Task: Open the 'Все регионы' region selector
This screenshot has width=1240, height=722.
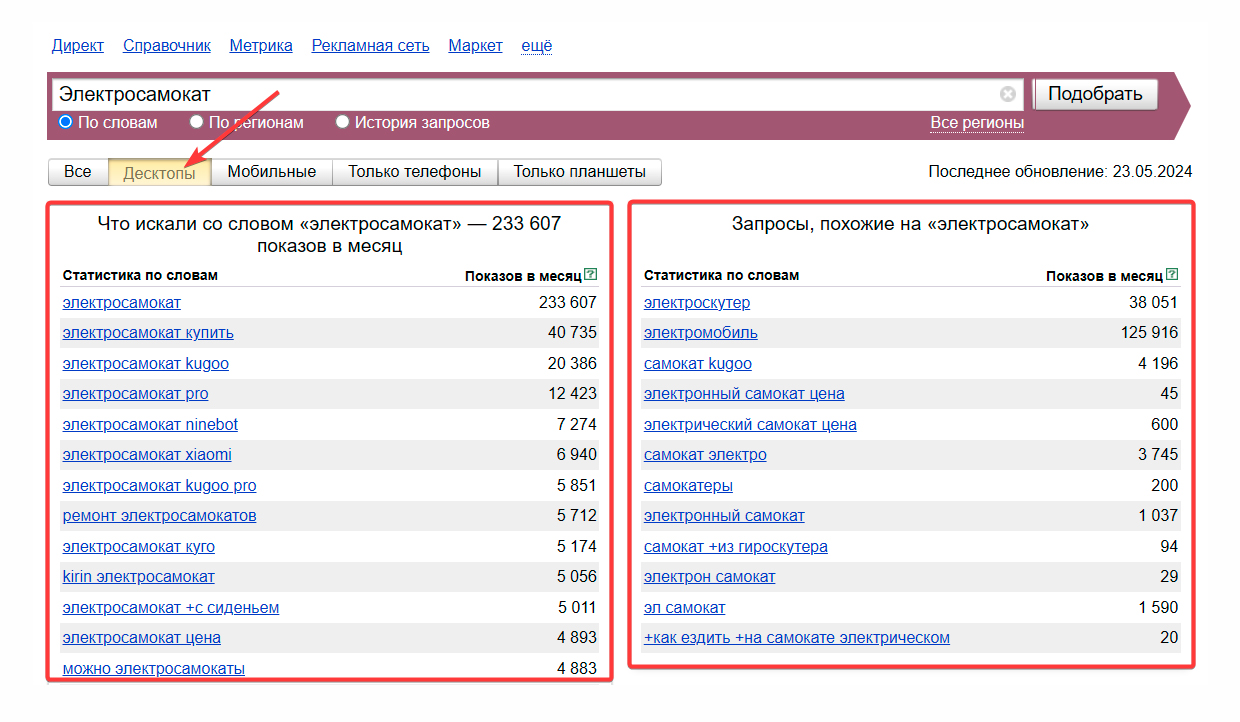Action: [977, 123]
